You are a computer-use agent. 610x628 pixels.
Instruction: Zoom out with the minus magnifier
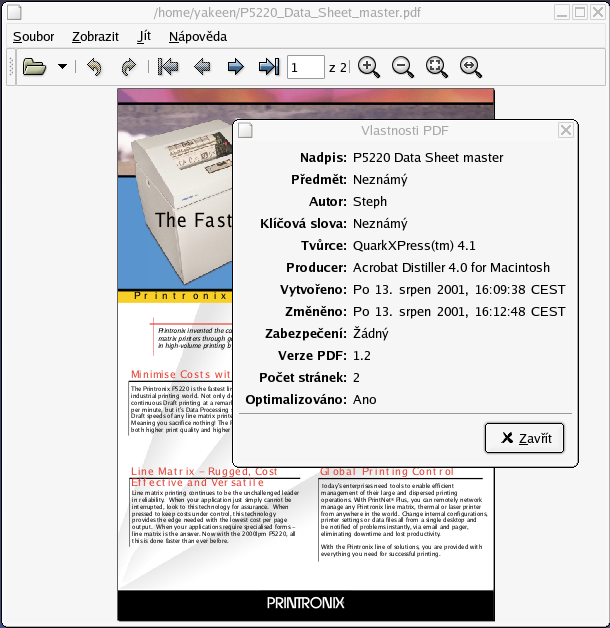pyautogui.click(x=403, y=67)
